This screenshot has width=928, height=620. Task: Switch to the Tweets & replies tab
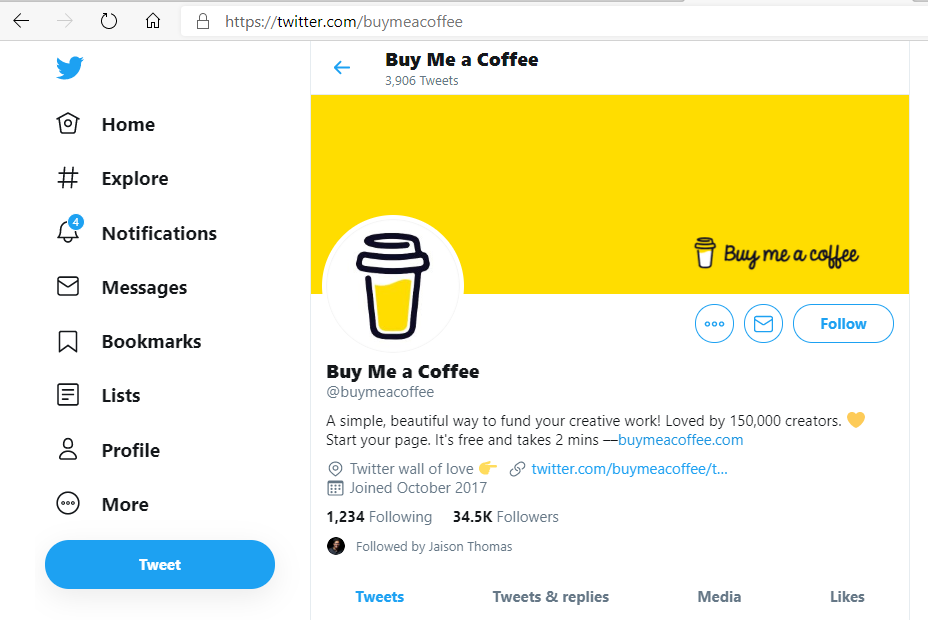click(x=550, y=597)
